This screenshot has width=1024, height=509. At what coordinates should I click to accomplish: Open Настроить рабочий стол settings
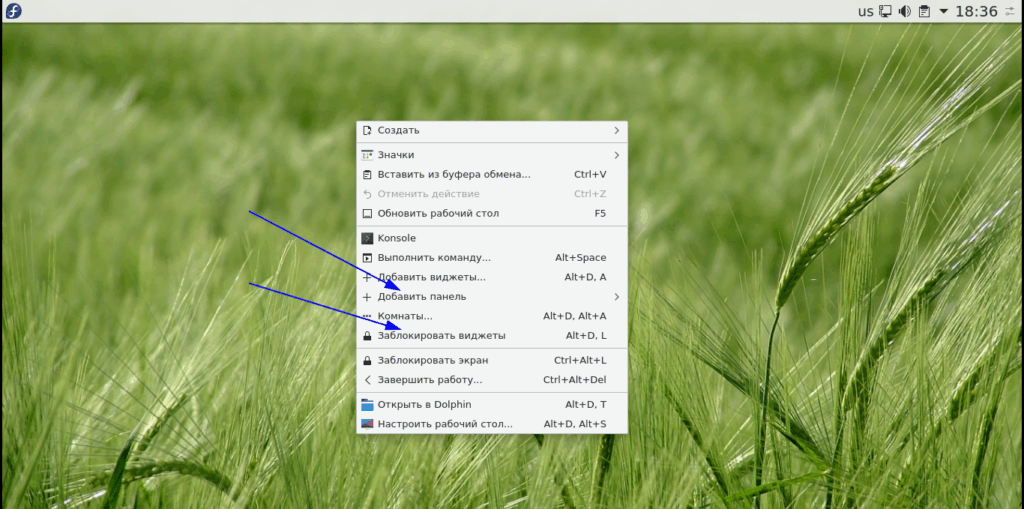coord(445,424)
